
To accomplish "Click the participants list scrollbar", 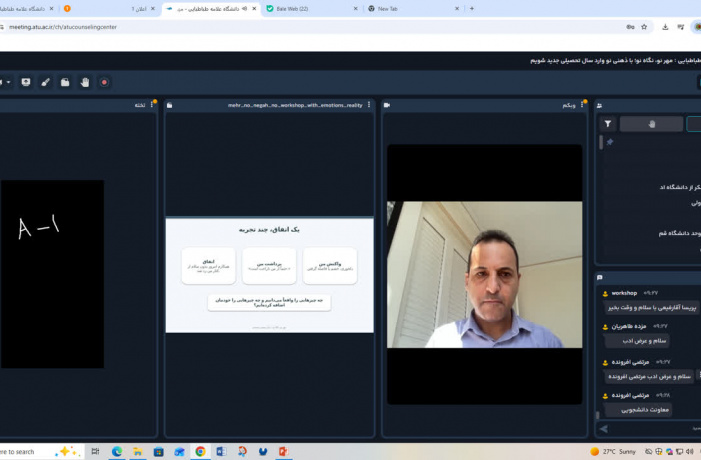I will [x=600, y=142].
